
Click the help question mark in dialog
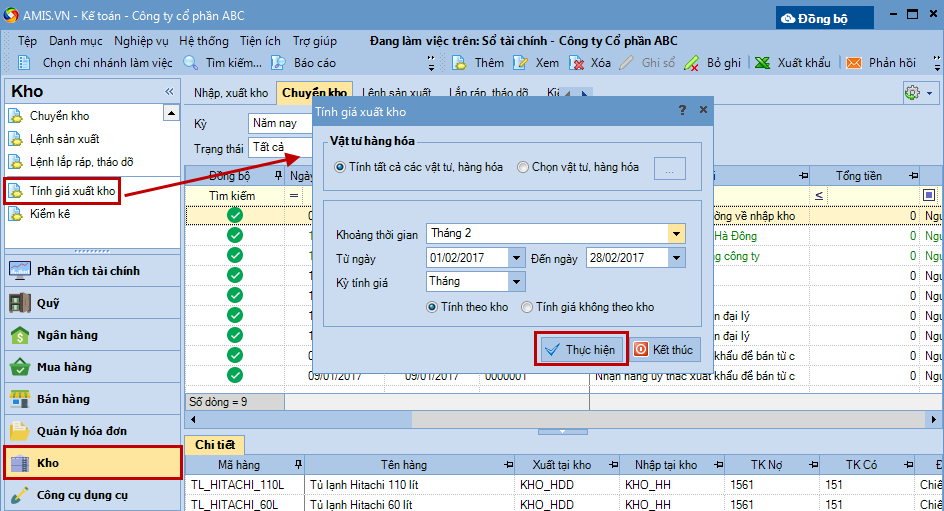point(682,110)
